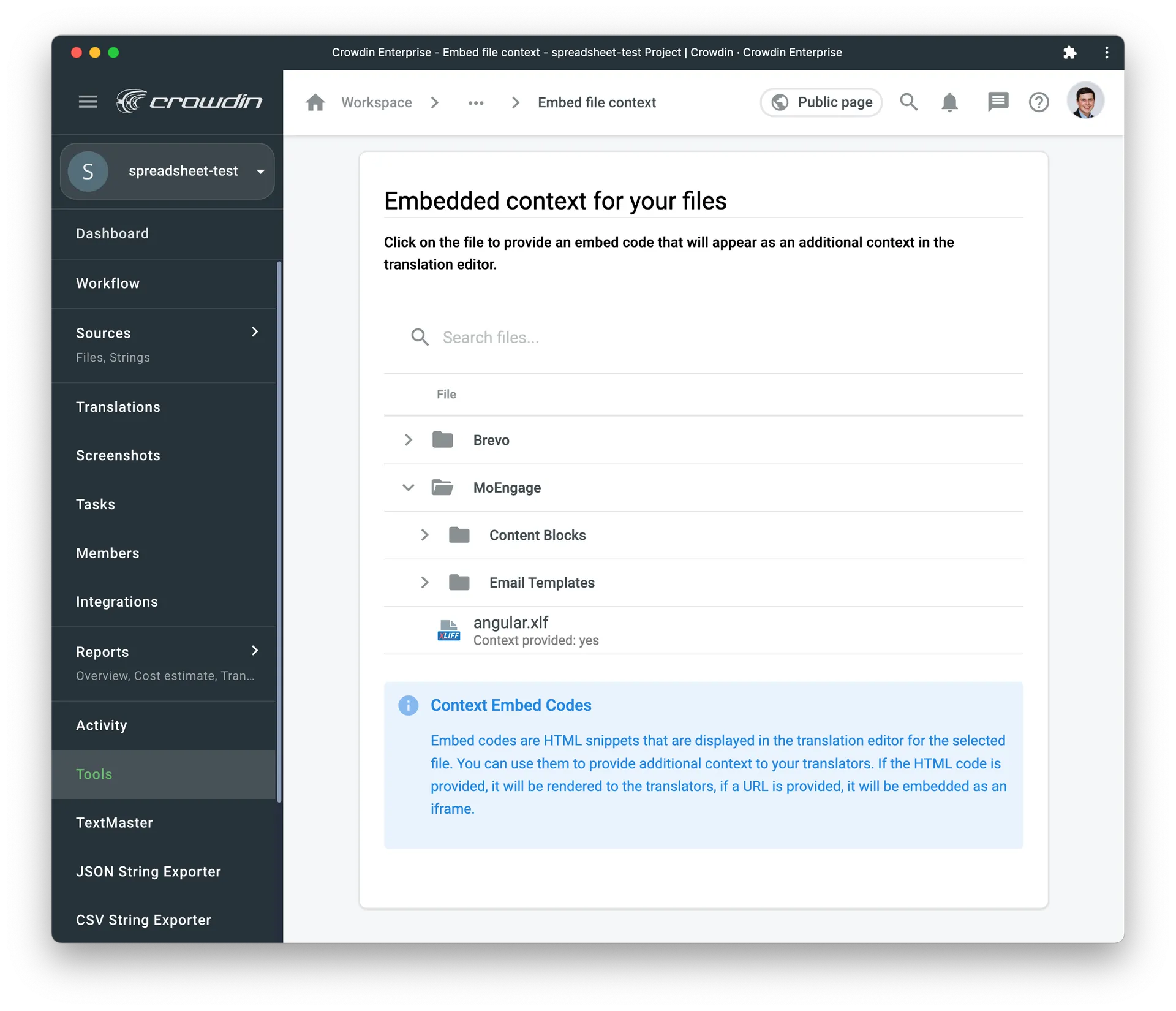The image size is (1176, 1011).
Task: Open the messages chat icon
Action: tap(998, 102)
